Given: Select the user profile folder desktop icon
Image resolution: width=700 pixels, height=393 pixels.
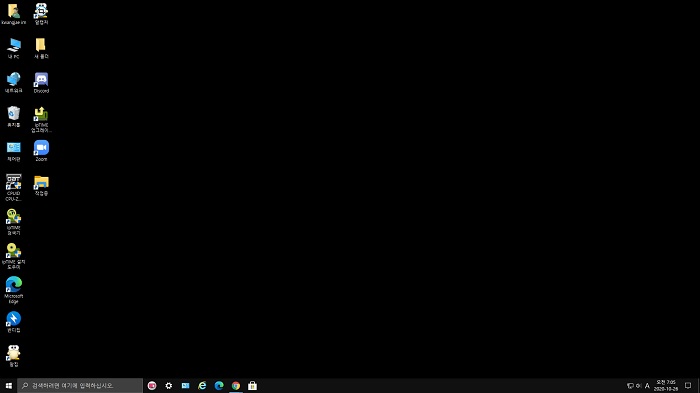Looking at the screenshot, I should click(13, 14).
